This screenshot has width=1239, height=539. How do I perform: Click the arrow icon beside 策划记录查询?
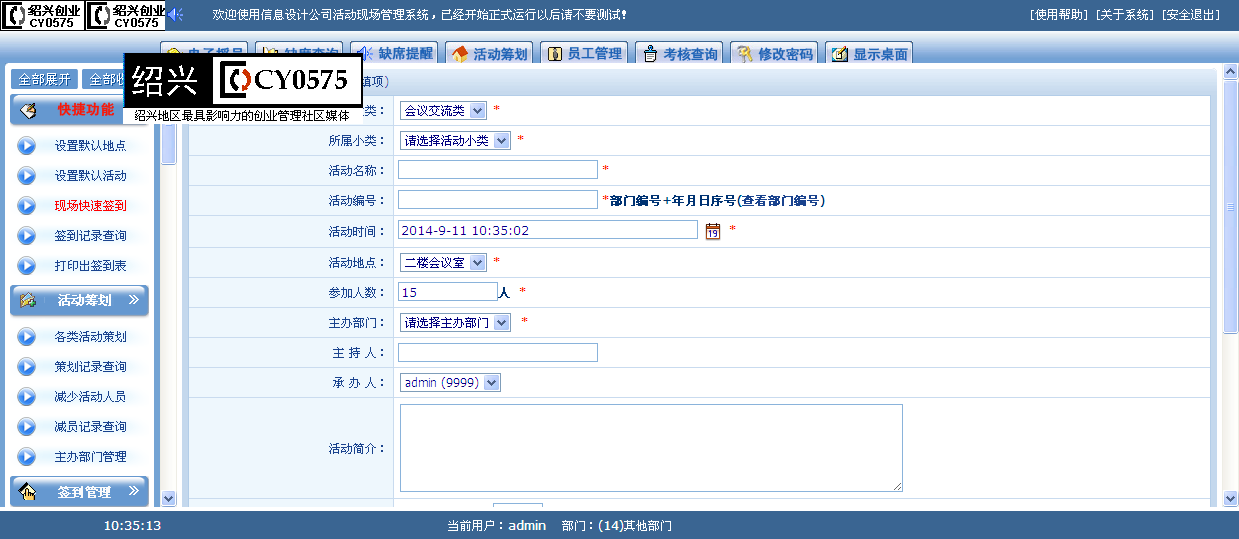27,366
